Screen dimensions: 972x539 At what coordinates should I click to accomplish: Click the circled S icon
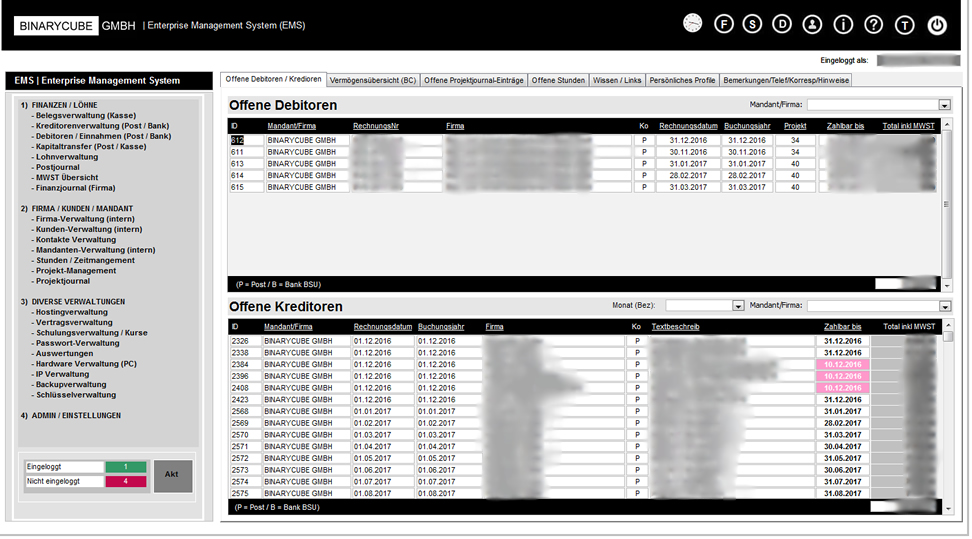tap(752, 25)
